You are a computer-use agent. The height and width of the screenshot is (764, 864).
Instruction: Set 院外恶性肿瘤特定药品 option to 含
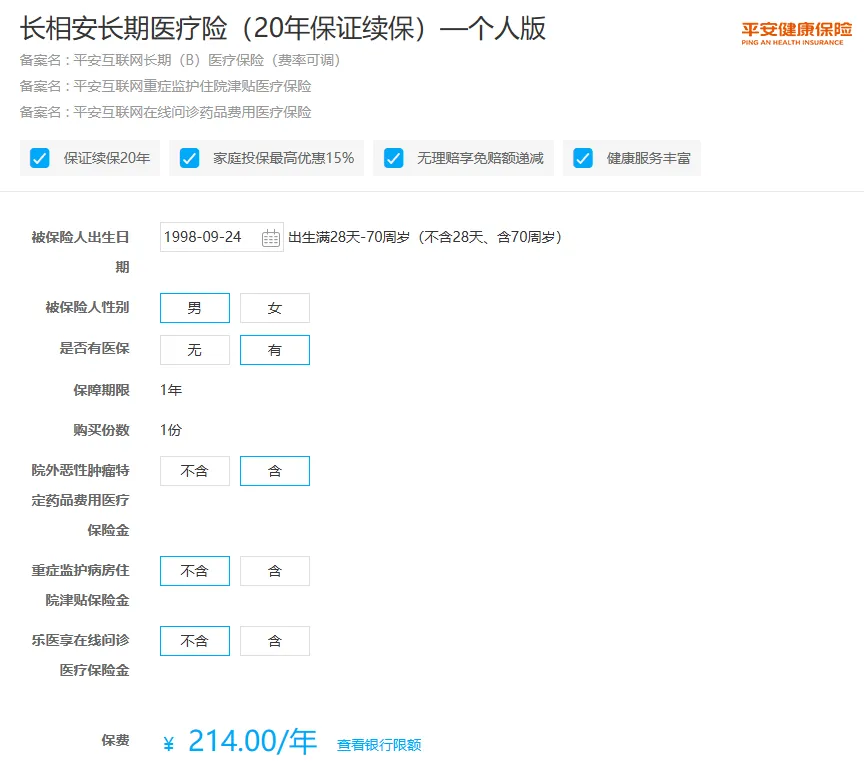274,471
